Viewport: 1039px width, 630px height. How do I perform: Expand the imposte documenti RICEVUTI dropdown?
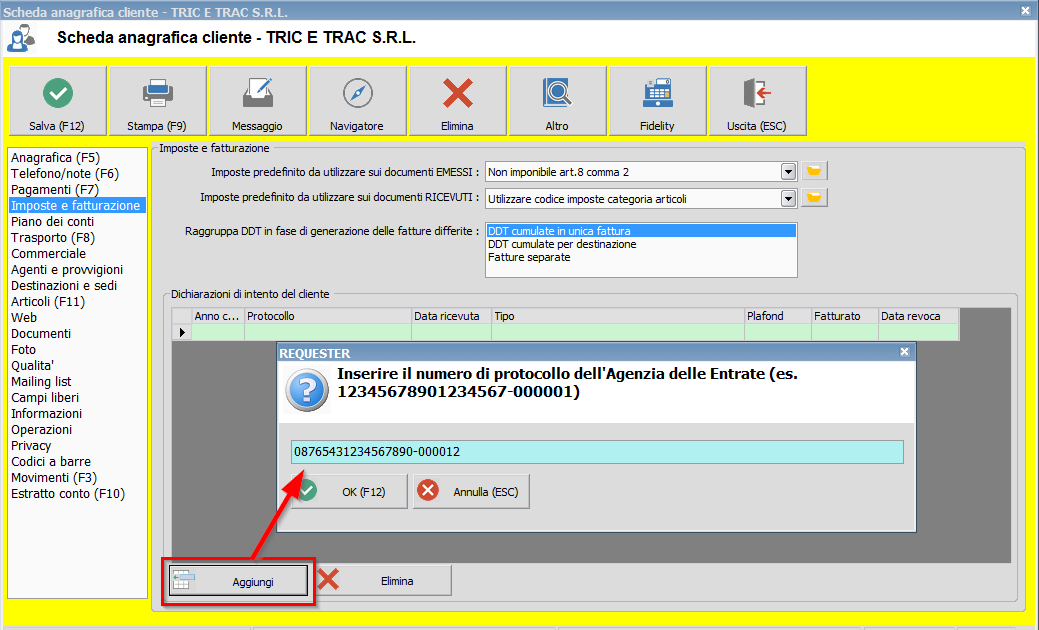[x=788, y=198]
